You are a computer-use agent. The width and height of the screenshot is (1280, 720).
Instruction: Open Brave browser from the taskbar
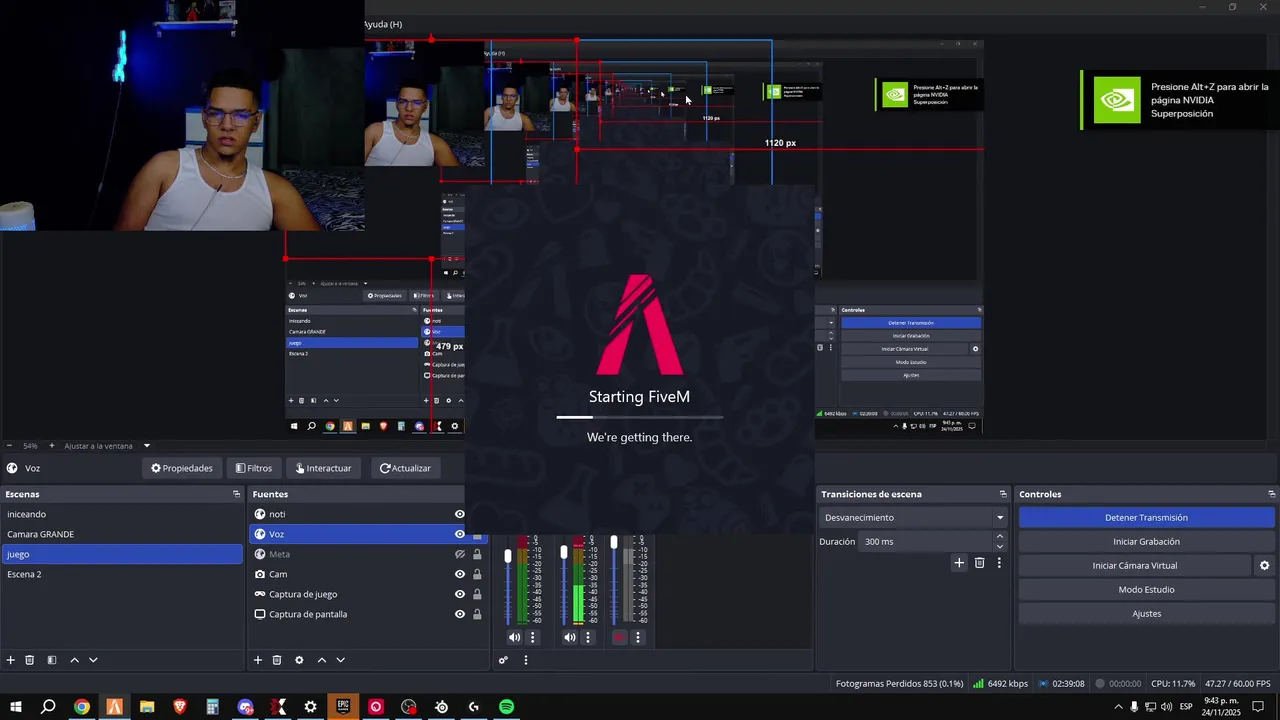(180, 707)
